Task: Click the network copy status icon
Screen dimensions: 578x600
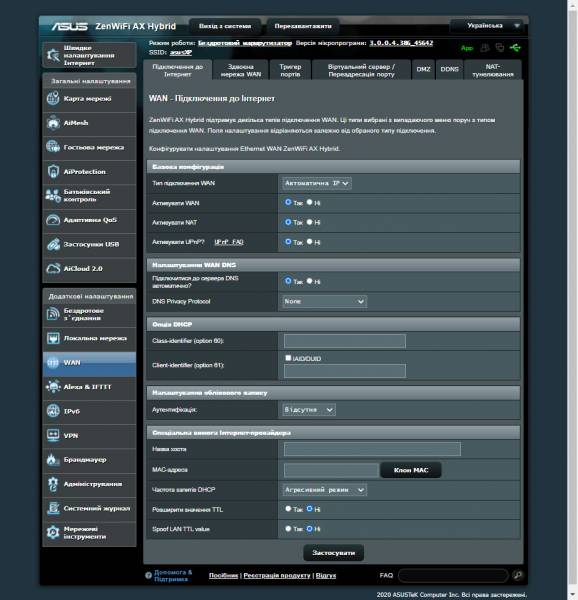Action: (x=500, y=47)
